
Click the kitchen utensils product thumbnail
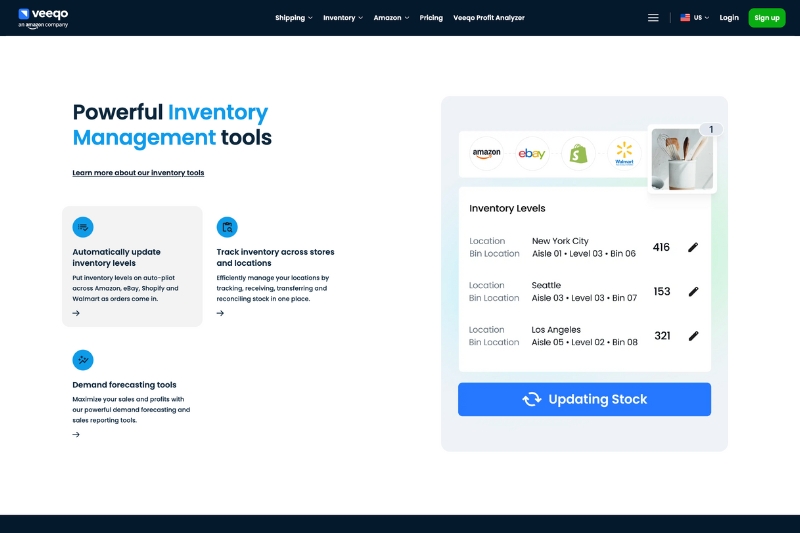[682, 159]
